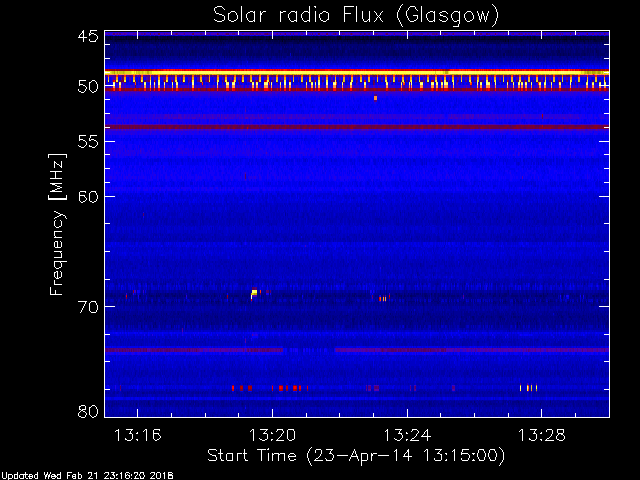Select the "Start Time (23-Apr-14 13:15:00)" label
Image resolution: width=640 pixels, height=480 pixels.
pyautogui.click(x=356, y=456)
